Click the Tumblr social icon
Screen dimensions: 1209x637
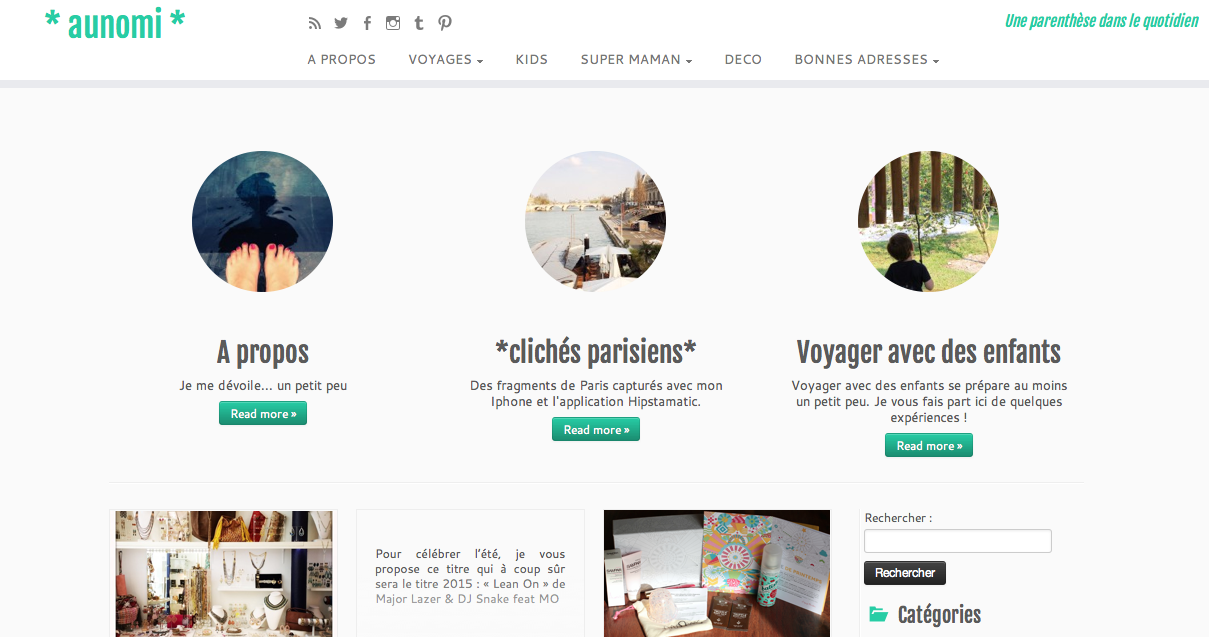click(418, 23)
